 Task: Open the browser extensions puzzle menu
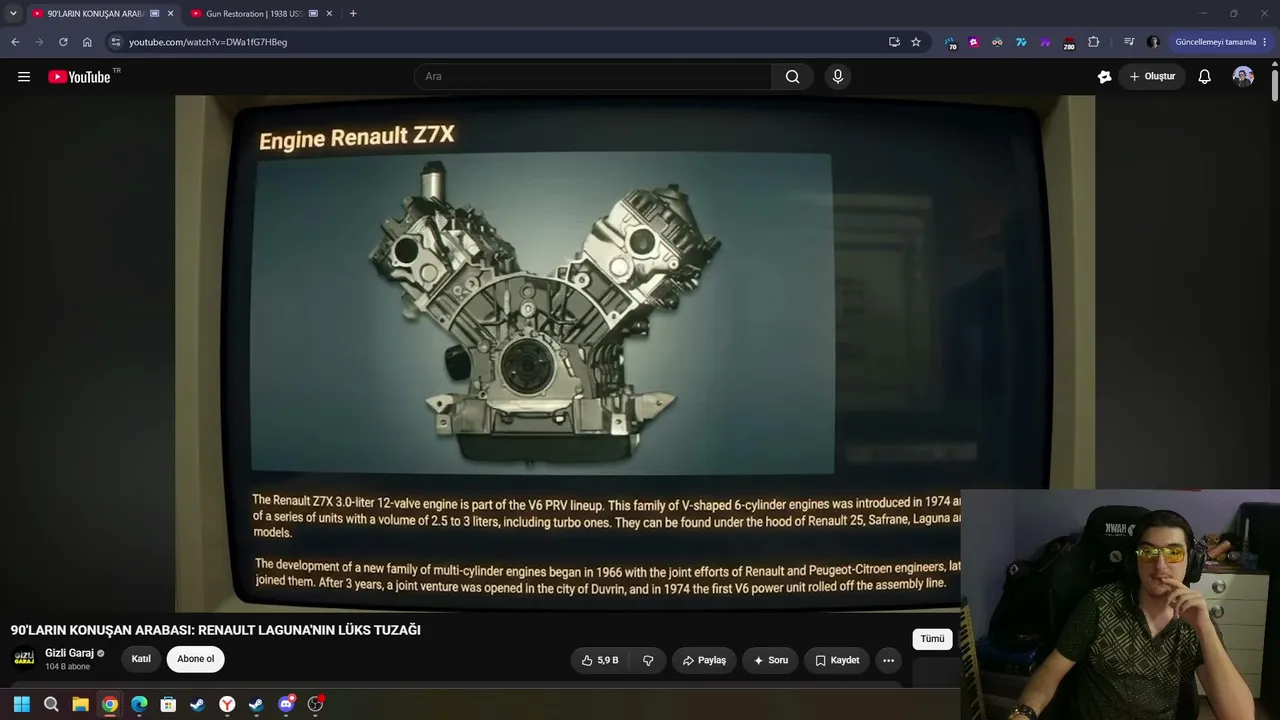pyautogui.click(x=1093, y=42)
